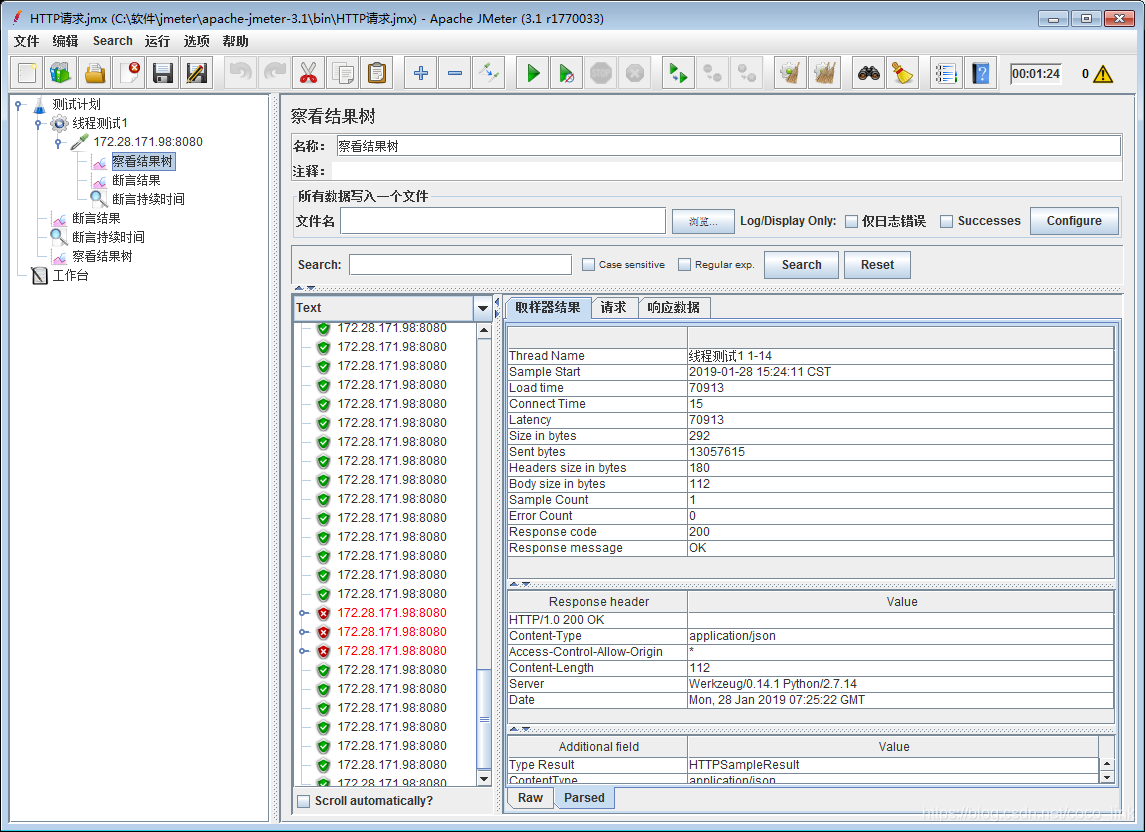Click the results list scrollbar thumb

(484, 719)
